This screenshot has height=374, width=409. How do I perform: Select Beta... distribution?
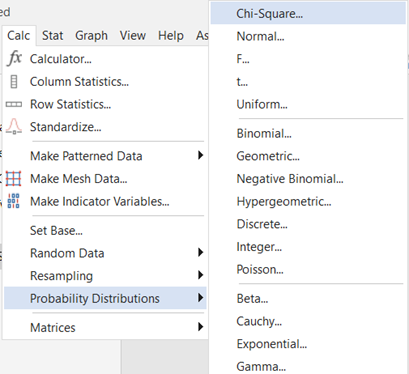[x=308, y=298]
